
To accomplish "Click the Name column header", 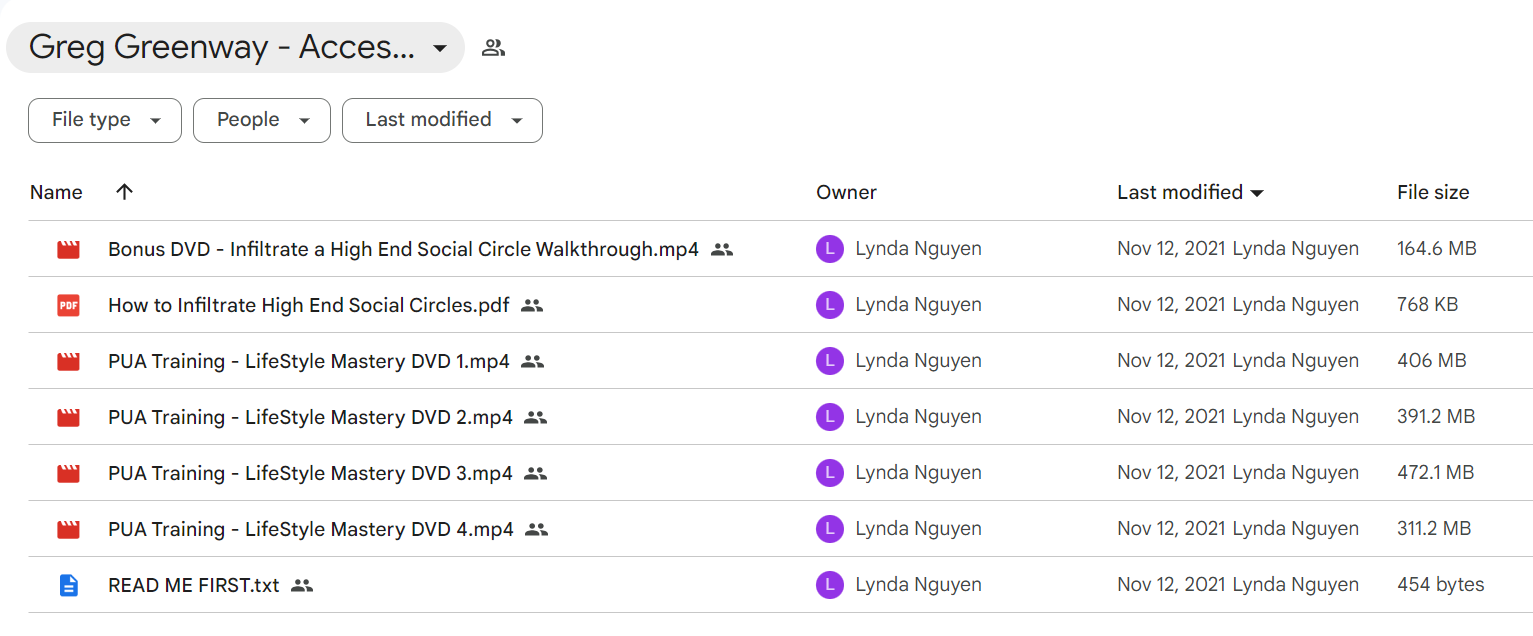I will pyautogui.click(x=56, y=192).
